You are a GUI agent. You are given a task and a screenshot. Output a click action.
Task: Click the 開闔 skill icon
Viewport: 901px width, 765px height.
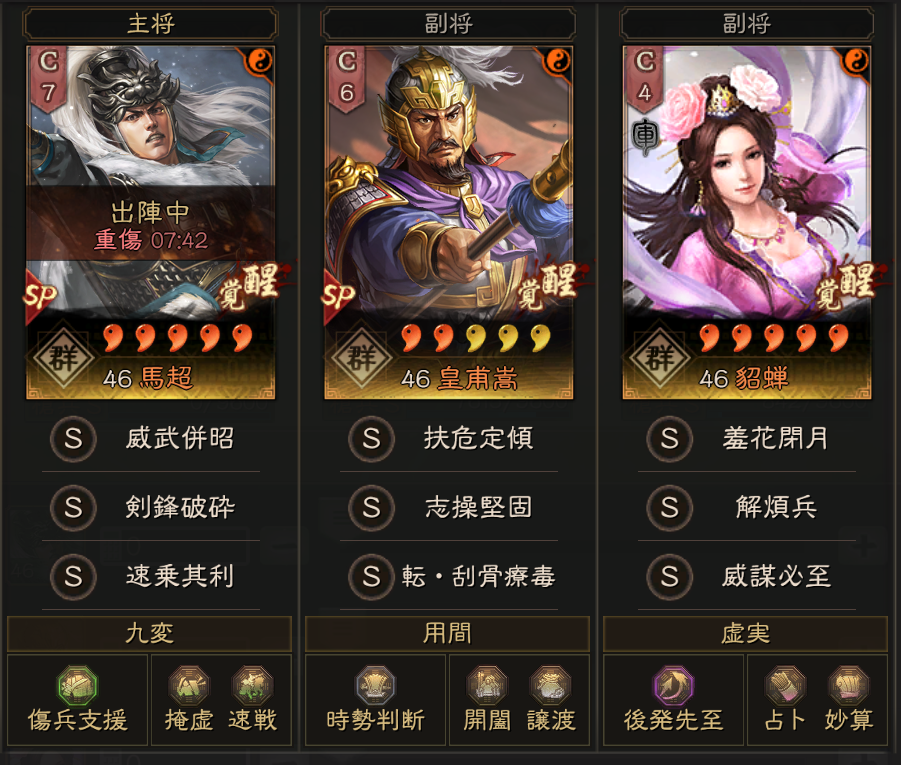pyautogui.click(x=487, y=685)
